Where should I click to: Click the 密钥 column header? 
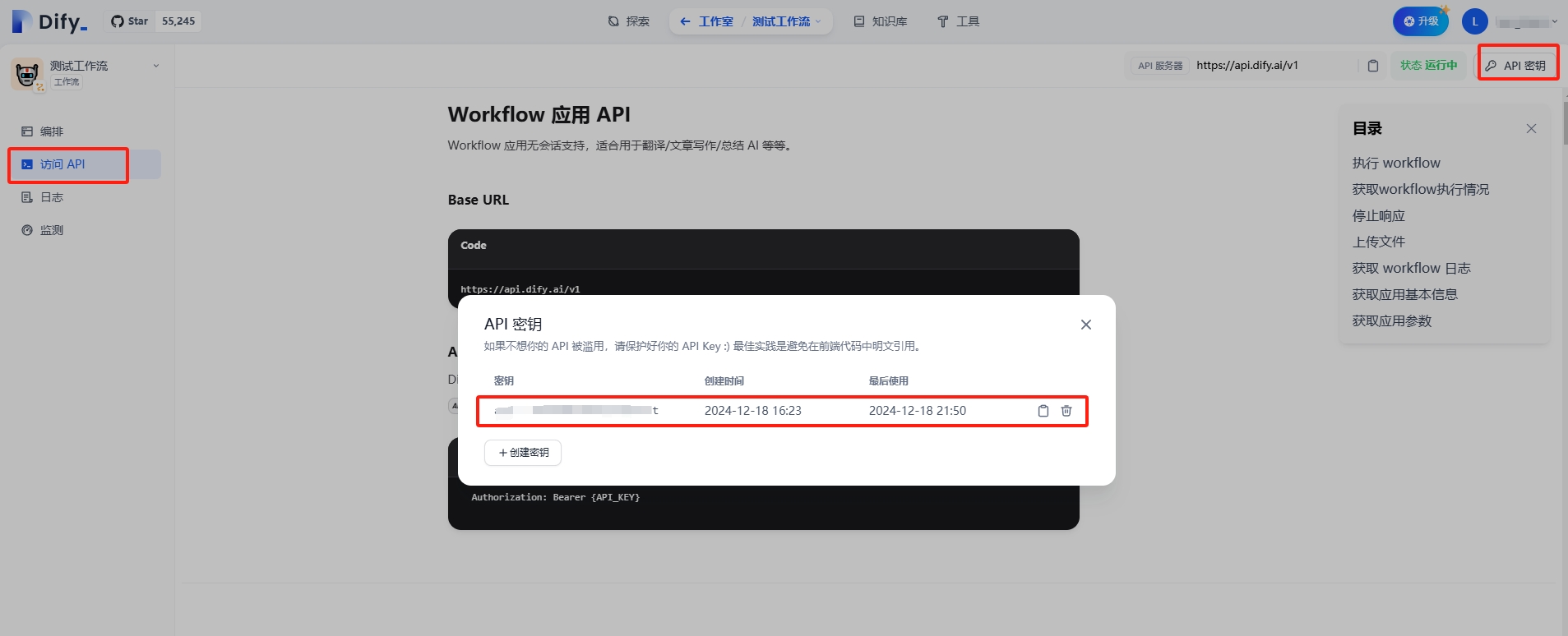[504, 380]
